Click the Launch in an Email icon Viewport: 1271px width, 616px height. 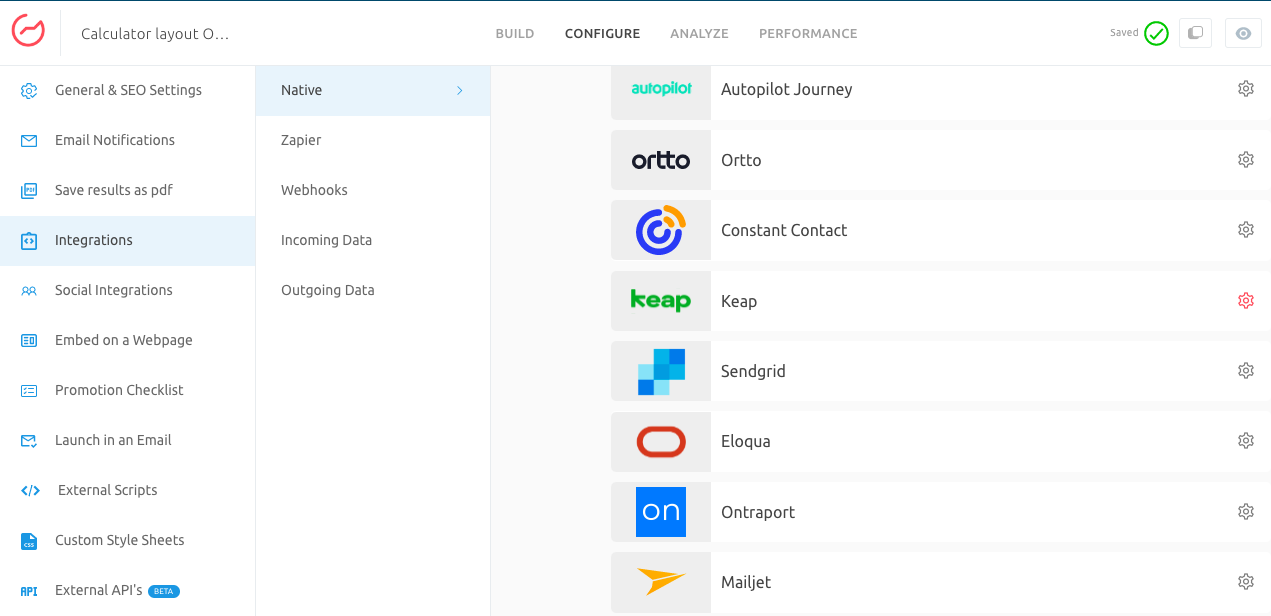(29, 441)
